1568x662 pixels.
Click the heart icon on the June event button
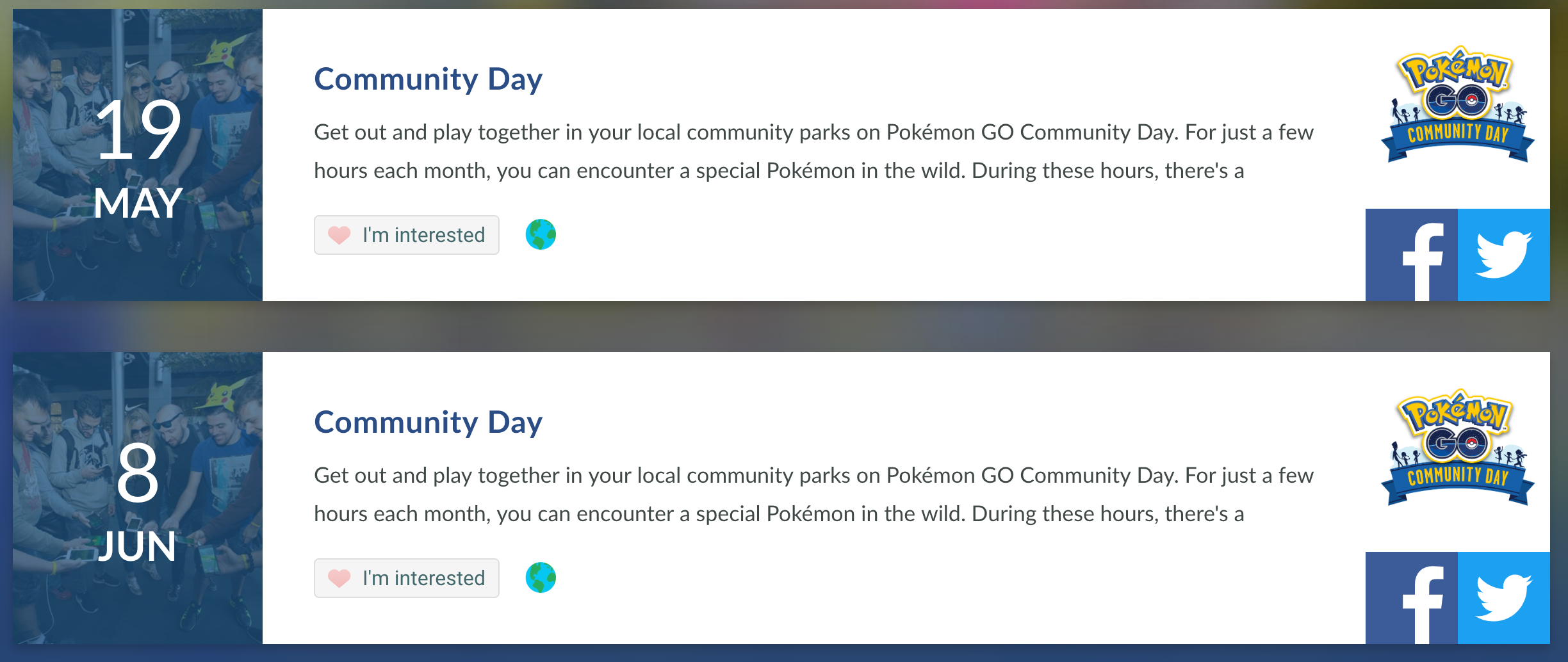[339, 578]
